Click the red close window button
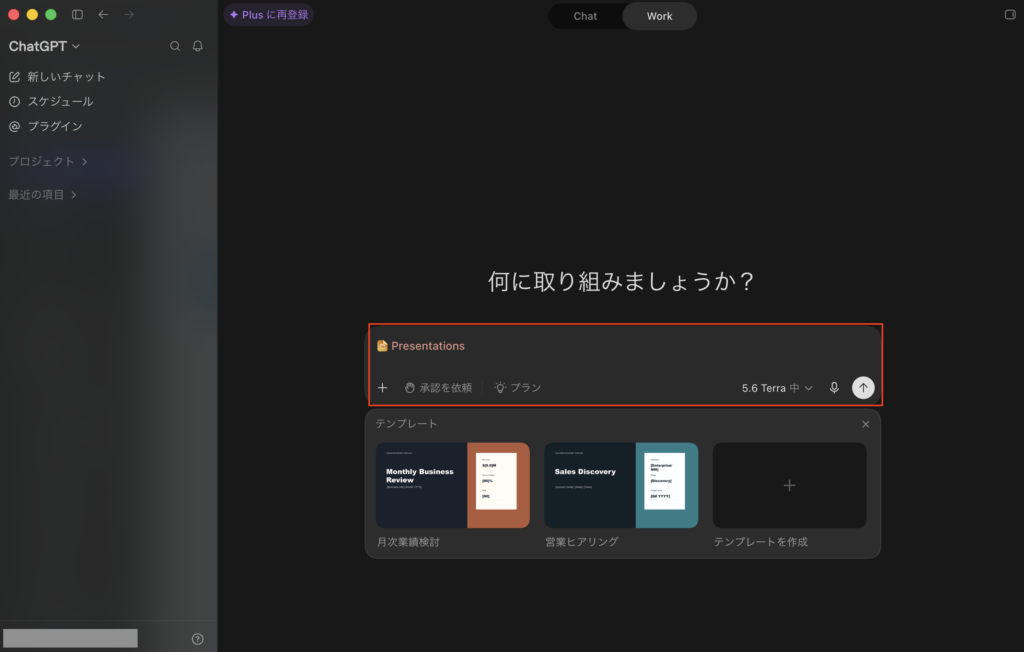Image resolution: width=1024 pixels, height=652 pixels. coord(14,14)
